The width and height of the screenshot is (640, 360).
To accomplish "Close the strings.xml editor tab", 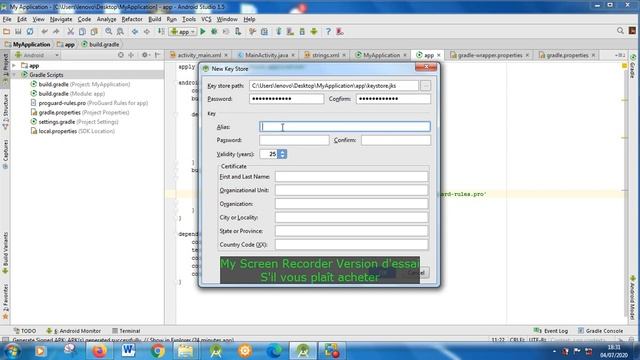I will [x=344, y=55].
